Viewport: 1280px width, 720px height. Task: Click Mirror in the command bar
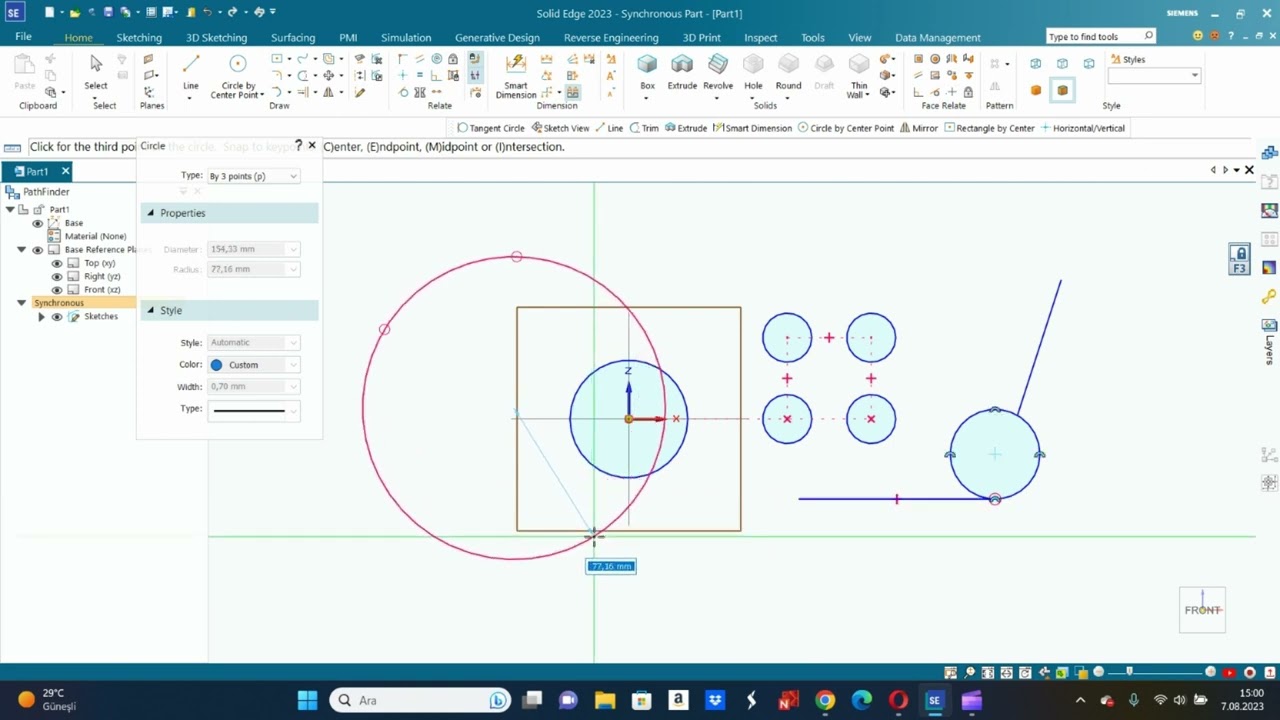point(918,128)
